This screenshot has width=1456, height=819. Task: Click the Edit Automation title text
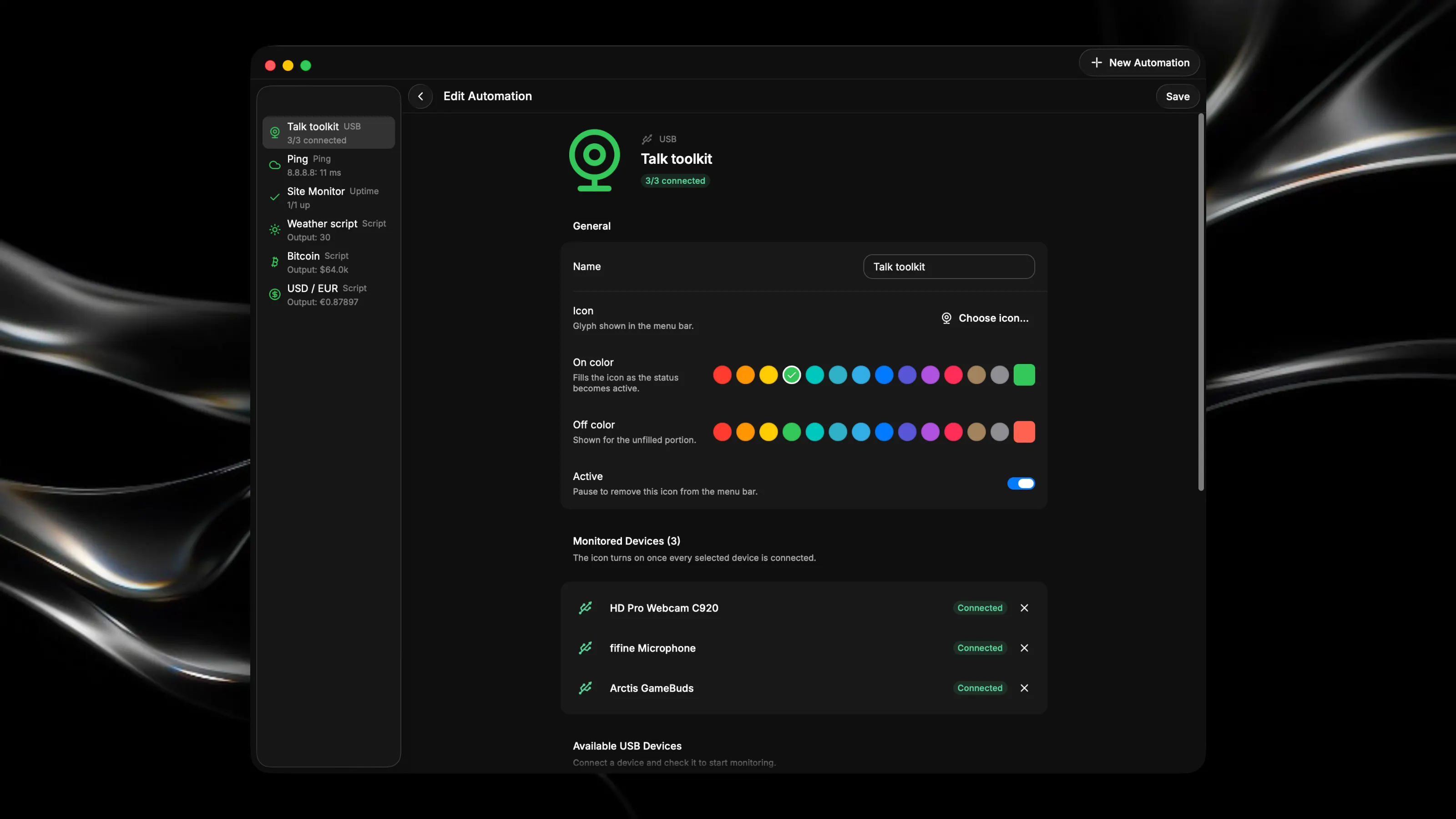click(x=487, y=96)
